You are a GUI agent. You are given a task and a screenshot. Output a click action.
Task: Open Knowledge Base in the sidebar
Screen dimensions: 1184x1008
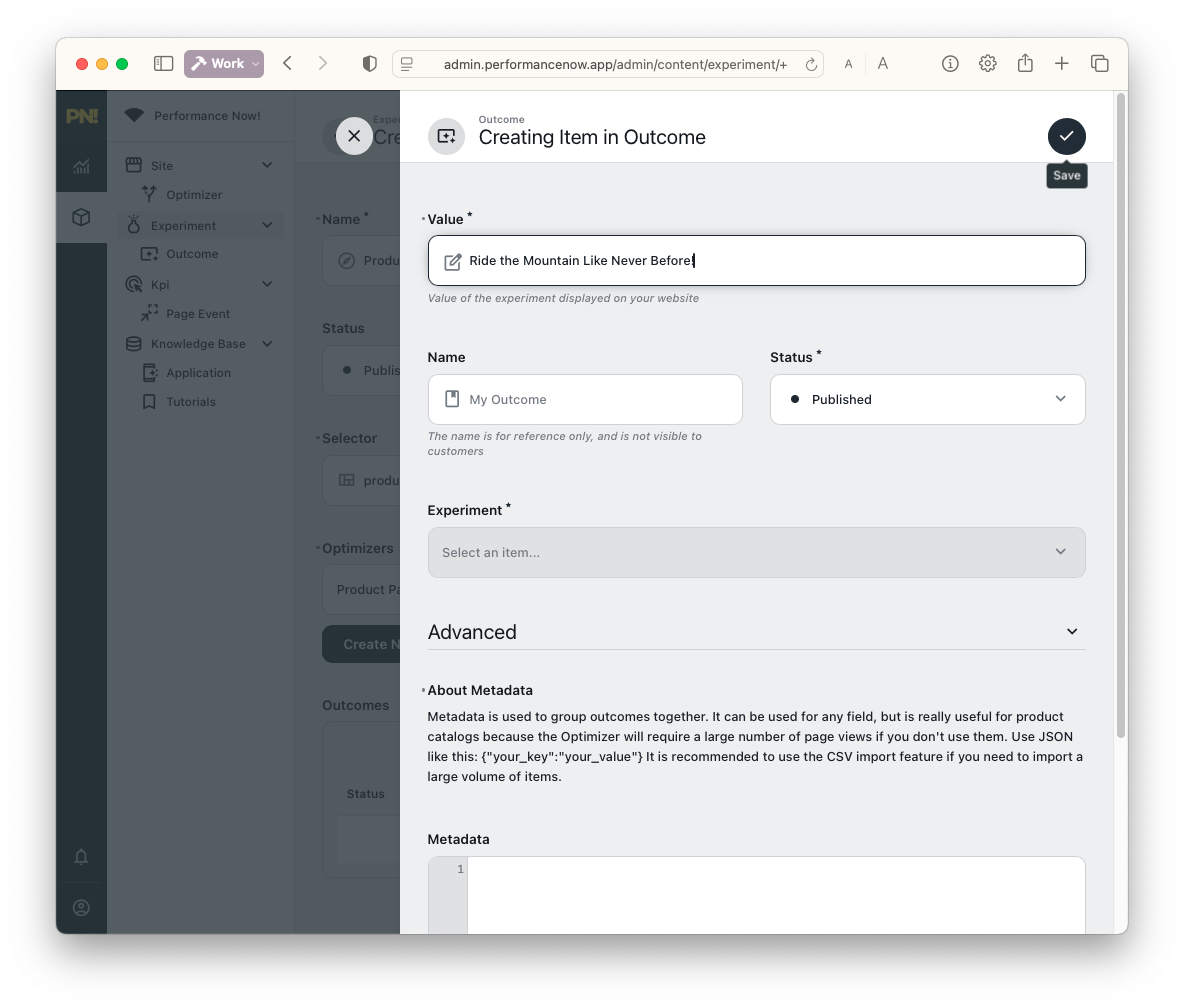198,344
